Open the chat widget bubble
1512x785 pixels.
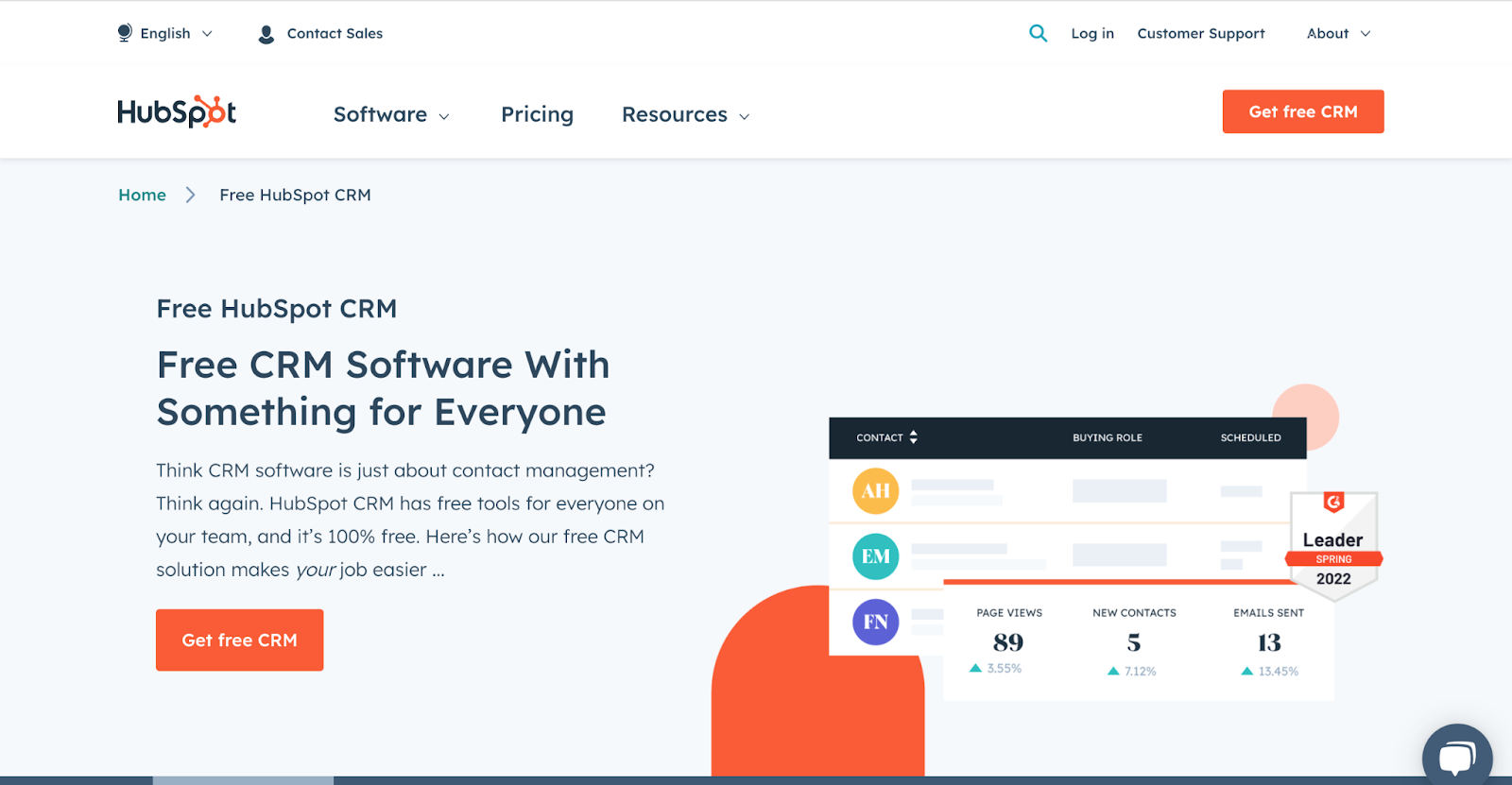(x=1457, y=756)
